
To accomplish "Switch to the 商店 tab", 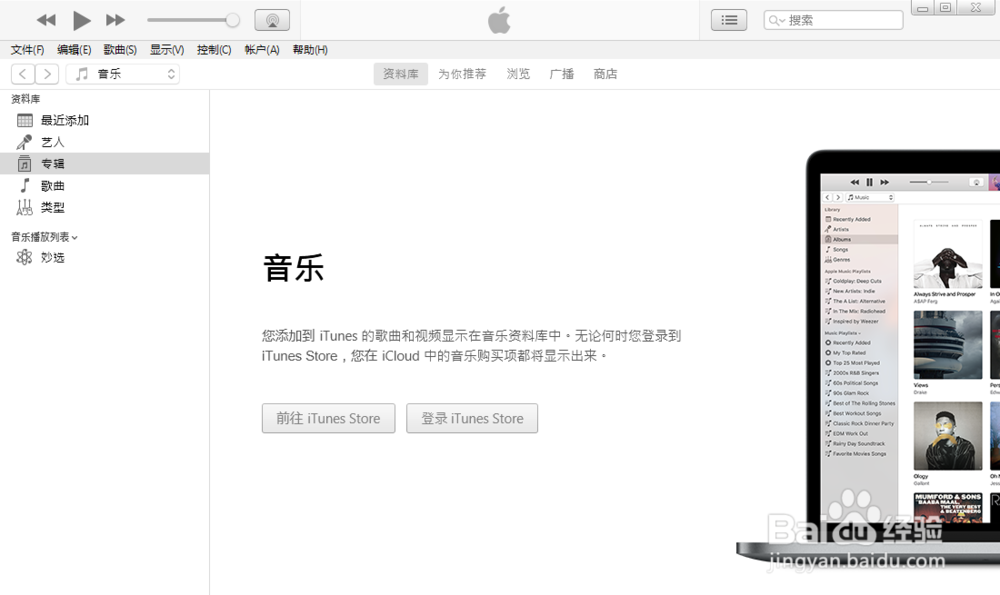I will pyautogui.click(x=605, y=74).
